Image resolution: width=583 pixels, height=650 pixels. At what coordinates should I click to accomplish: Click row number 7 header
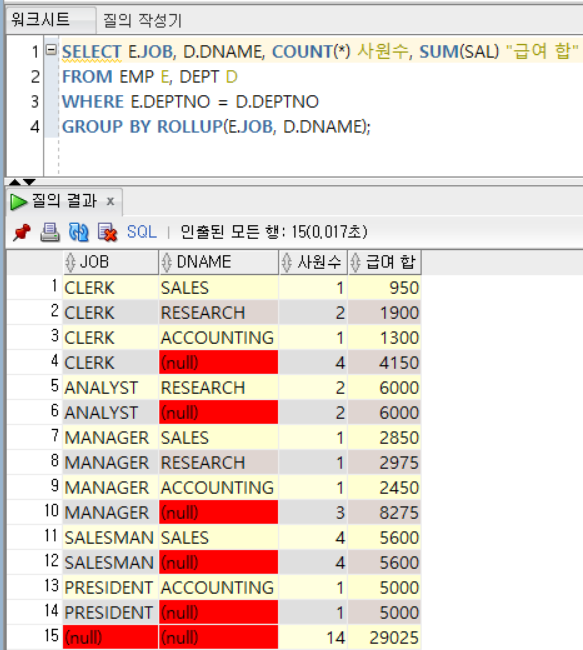point(35,437)
